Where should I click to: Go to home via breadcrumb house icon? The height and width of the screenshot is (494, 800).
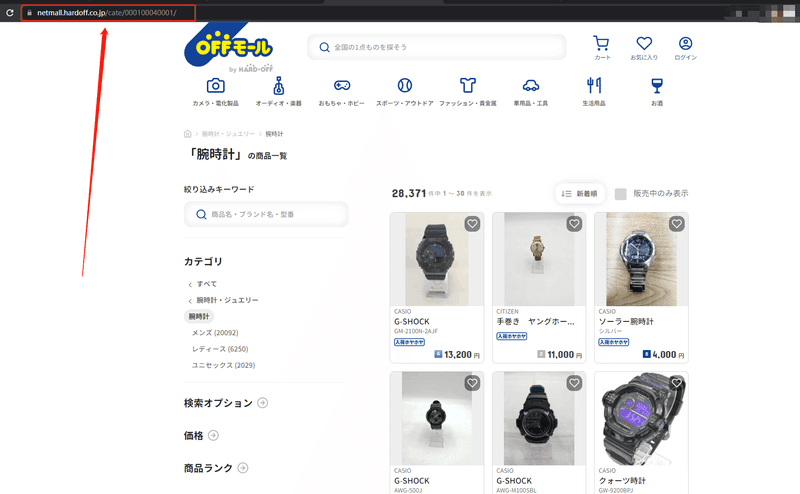point(187,134)
